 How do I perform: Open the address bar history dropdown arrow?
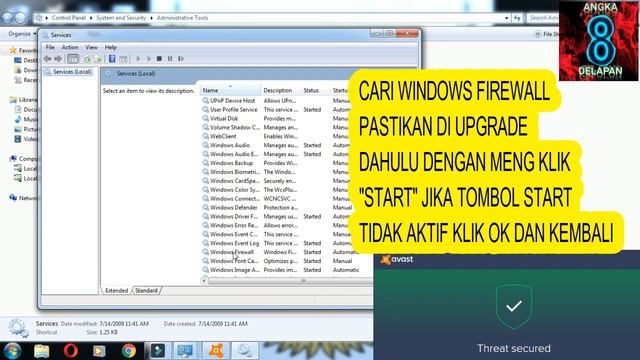click(507, 18)
